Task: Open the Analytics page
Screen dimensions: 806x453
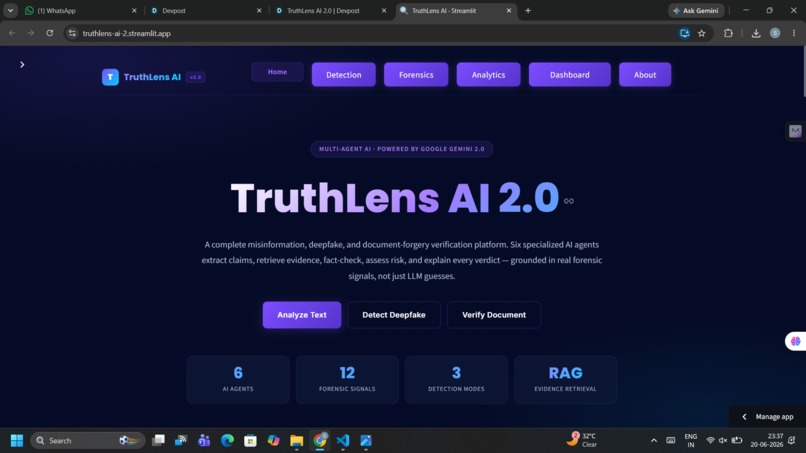Action: click(488, 75)
